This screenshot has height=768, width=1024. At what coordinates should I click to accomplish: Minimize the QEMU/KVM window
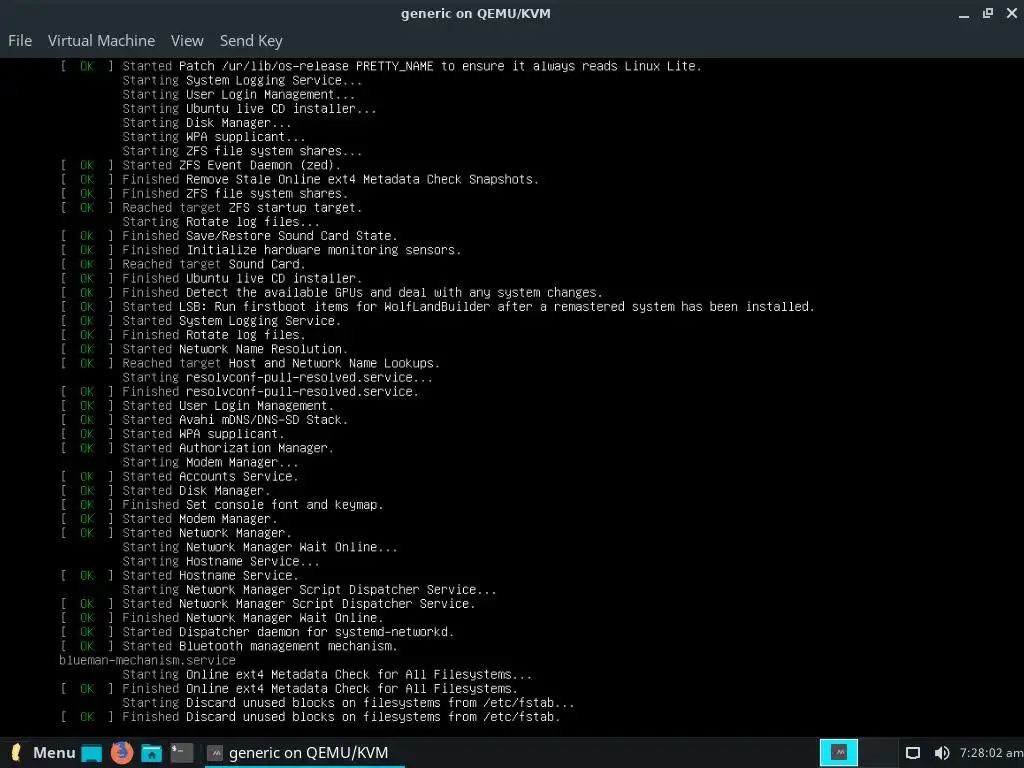964,14
